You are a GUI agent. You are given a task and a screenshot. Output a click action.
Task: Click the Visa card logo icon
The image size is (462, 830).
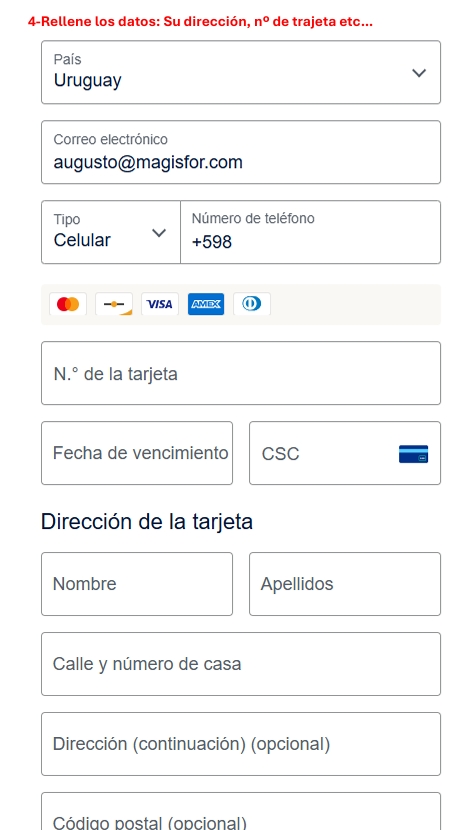(x=160, y=304)
